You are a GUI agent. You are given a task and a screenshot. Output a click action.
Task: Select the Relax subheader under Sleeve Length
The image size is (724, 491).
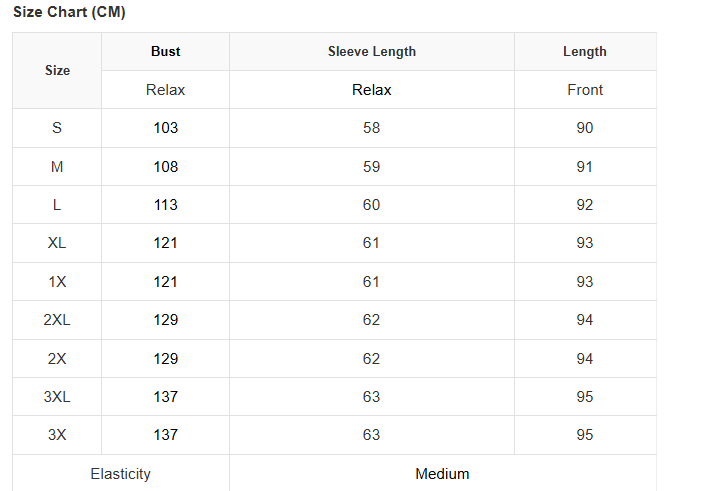pyautogui.click(x=372, y=90)
